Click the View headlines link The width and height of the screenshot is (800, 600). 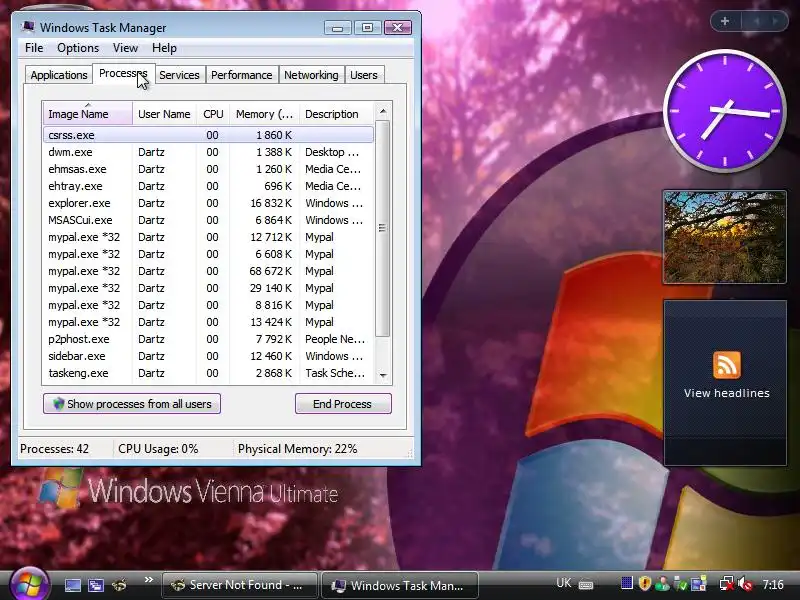click(727, 393)
